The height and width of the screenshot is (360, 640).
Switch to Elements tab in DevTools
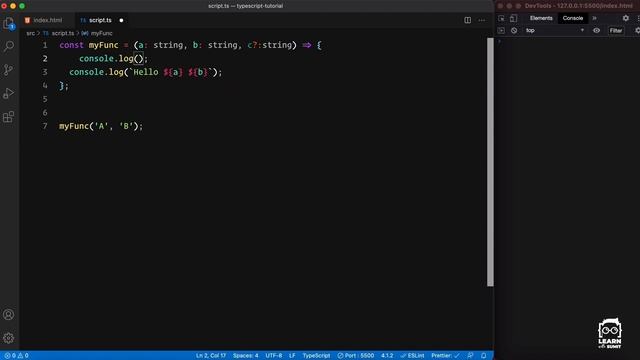[x=541, y=18]
